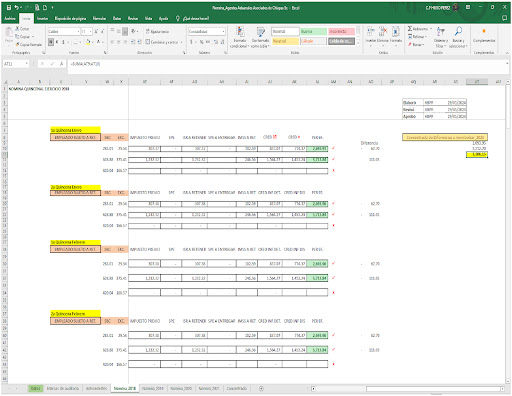The height and width of the screenshot is (396, 512).
Task: Click the Complementos add-ins button
Action: [x=484, y=35]
